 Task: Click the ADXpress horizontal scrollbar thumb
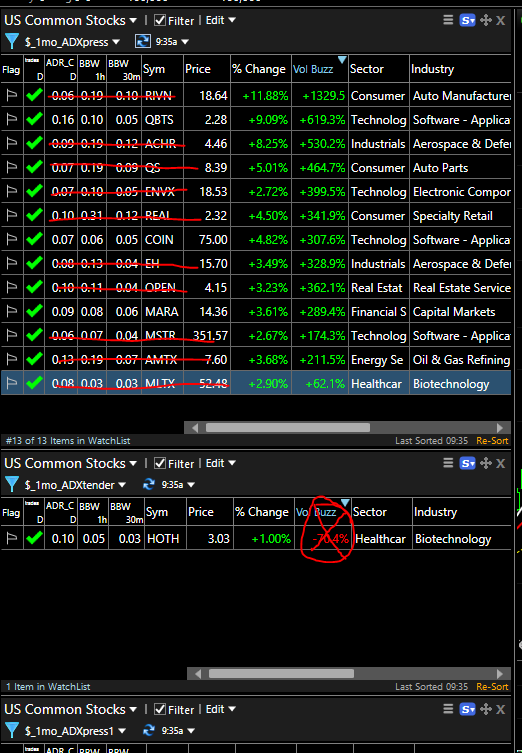(x=288, y=427)
